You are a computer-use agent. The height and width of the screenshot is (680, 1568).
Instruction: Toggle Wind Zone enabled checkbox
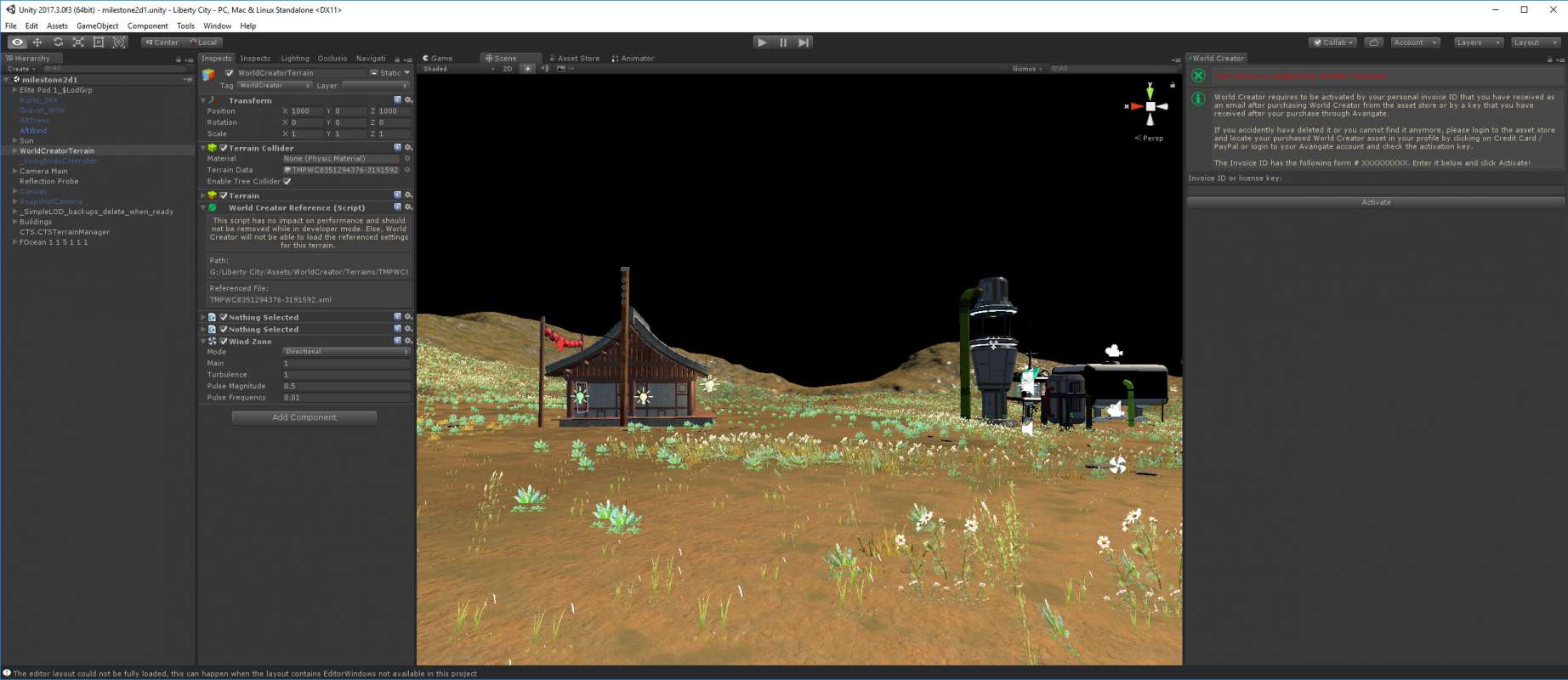click(224, 341)
